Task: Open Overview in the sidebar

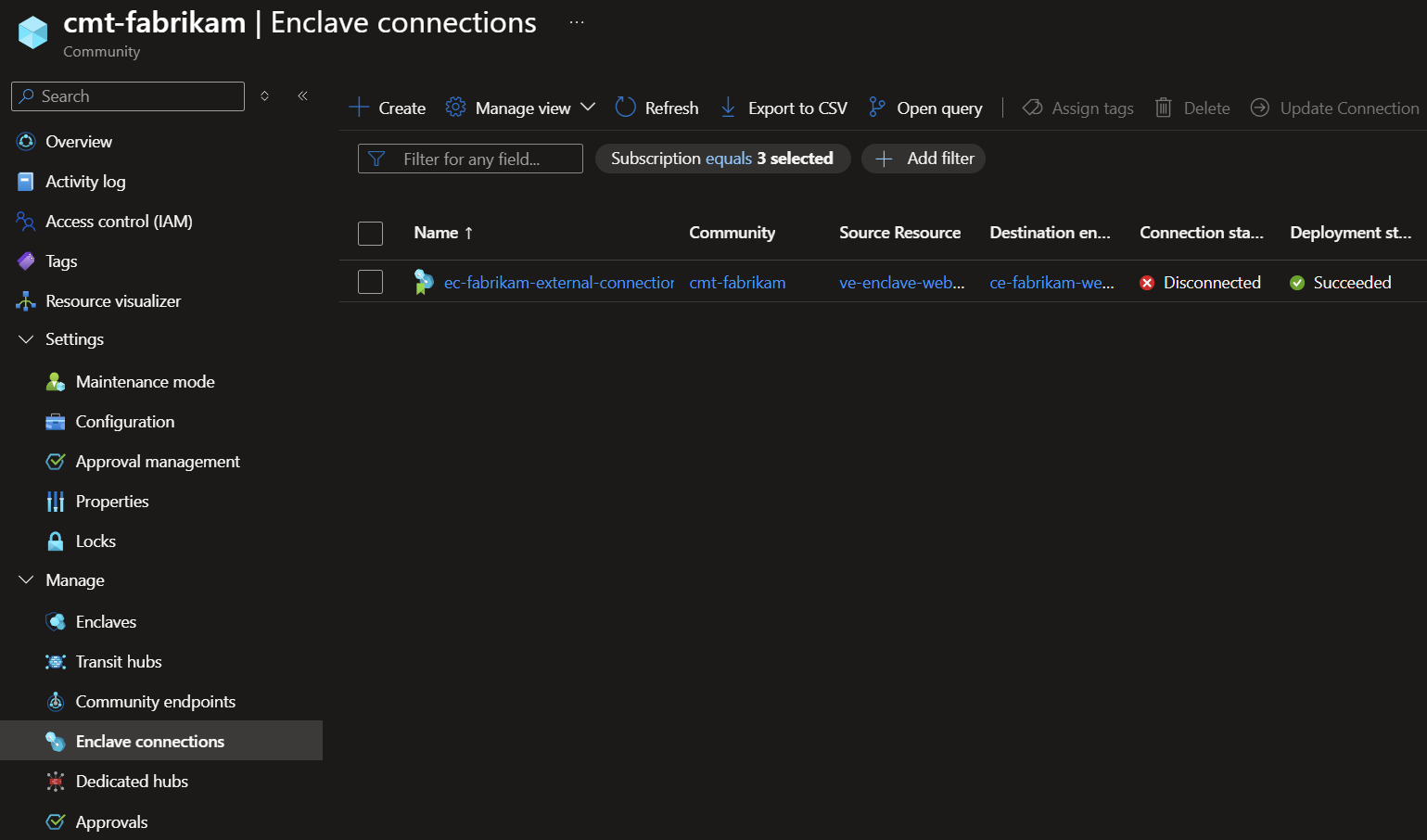Action: (x=79, y=142)
